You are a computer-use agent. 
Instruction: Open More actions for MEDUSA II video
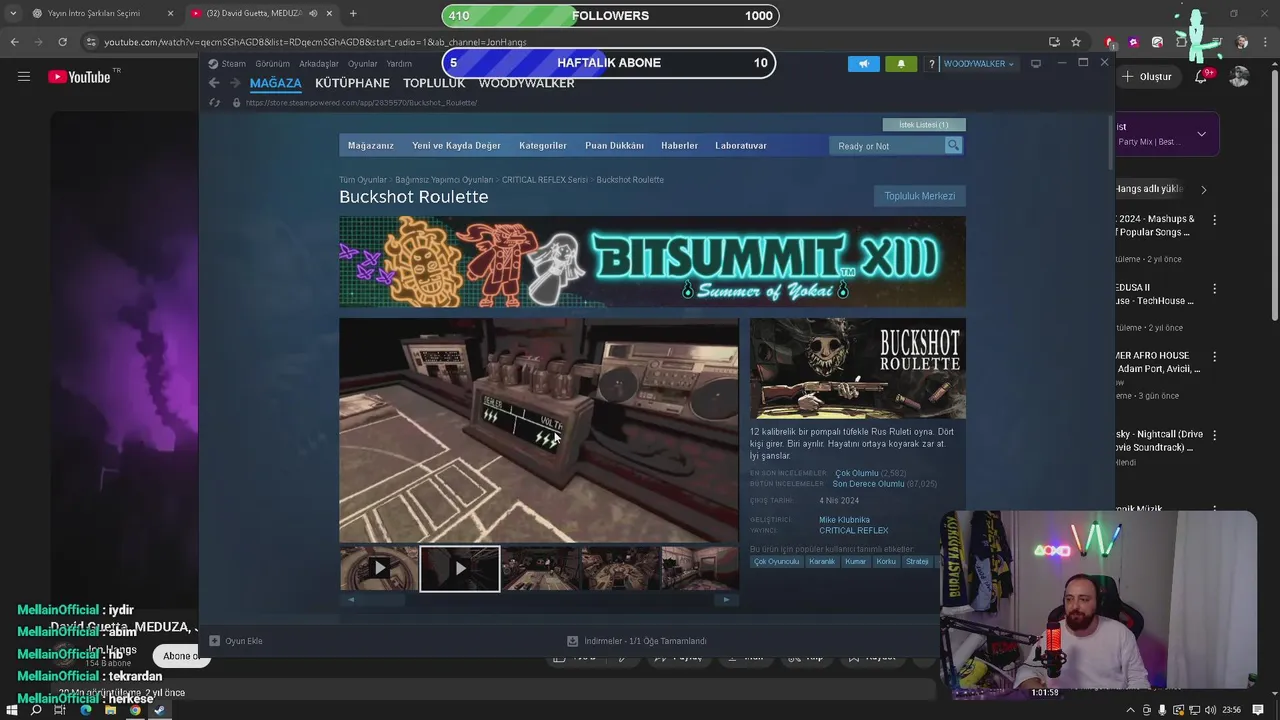(1215, 289)
